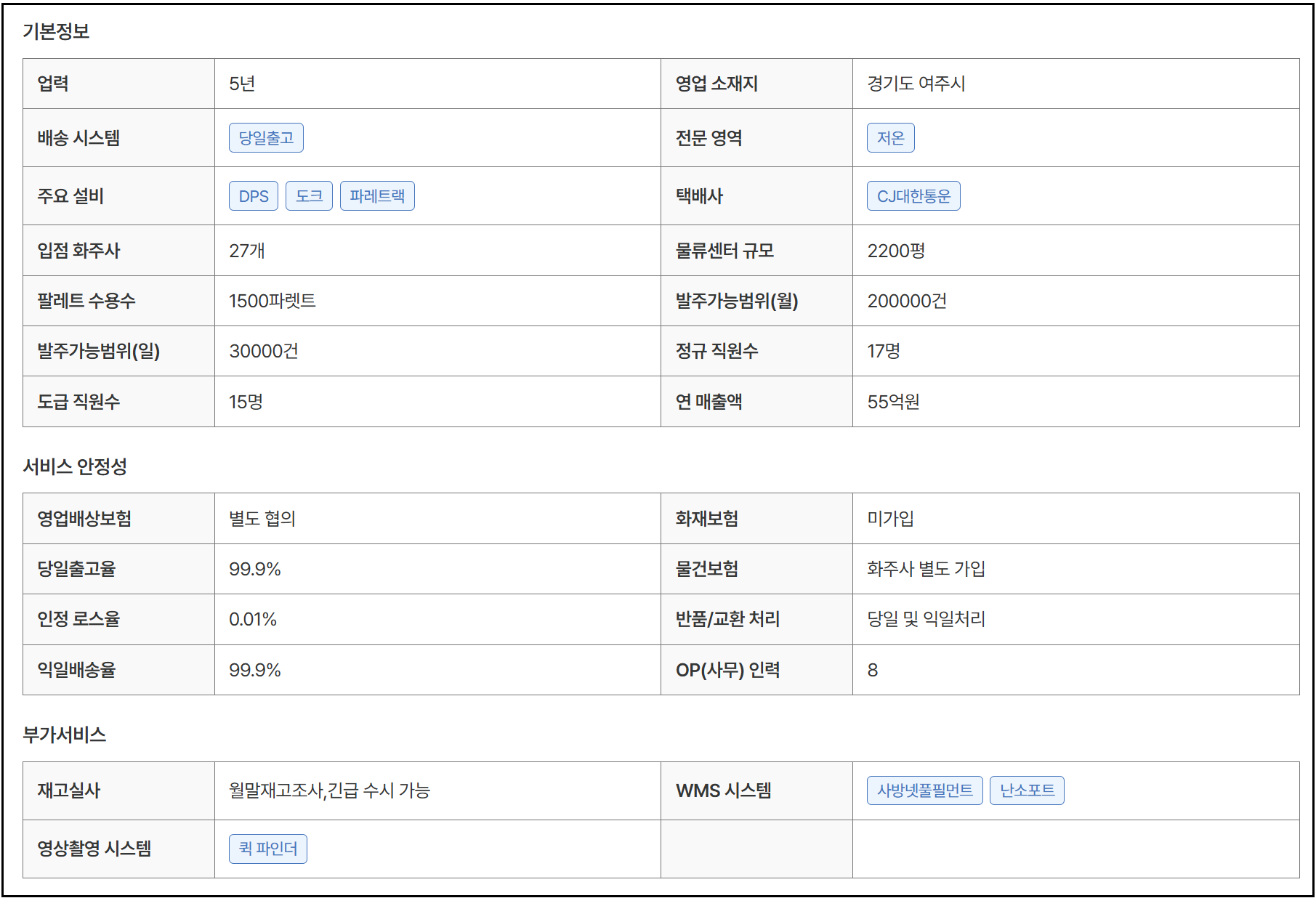
Task: Click the 난소포트 WMS tag
Action: tap(1027, 790)
